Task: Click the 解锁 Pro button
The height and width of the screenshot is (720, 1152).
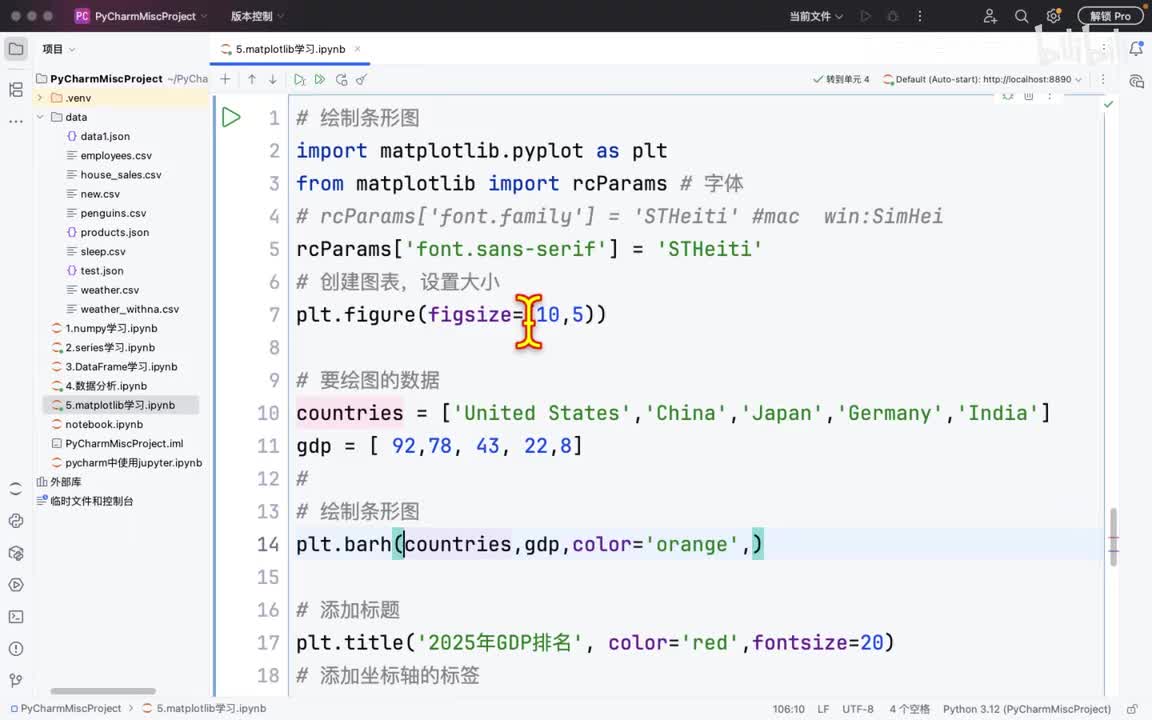Action: click(1110, 16)
